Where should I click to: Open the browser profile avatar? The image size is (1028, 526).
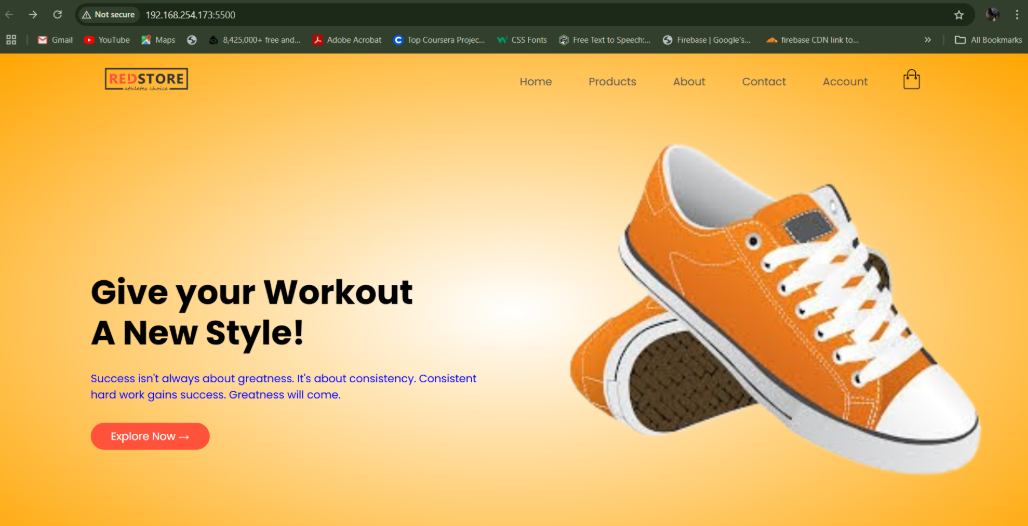click(x=992, y=15)
